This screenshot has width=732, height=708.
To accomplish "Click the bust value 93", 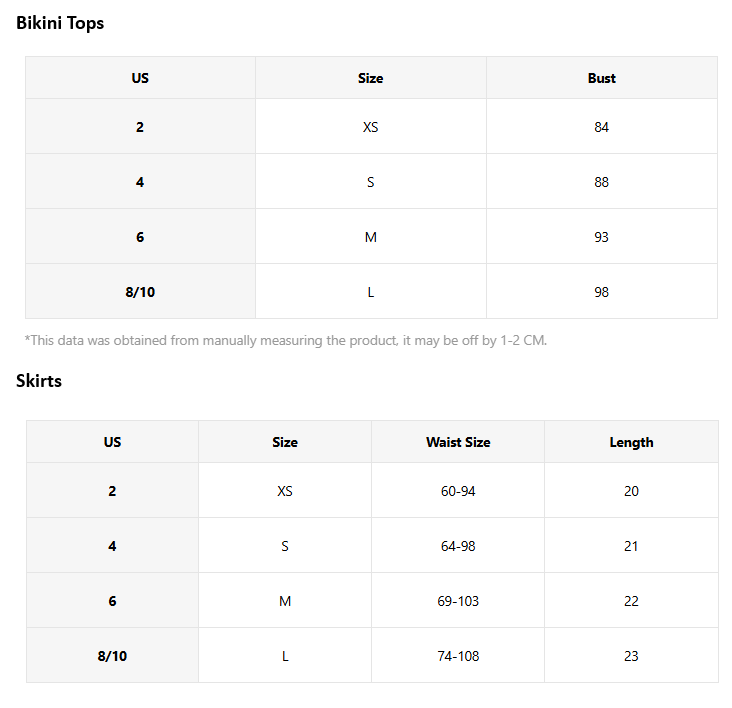I will 602,237.
